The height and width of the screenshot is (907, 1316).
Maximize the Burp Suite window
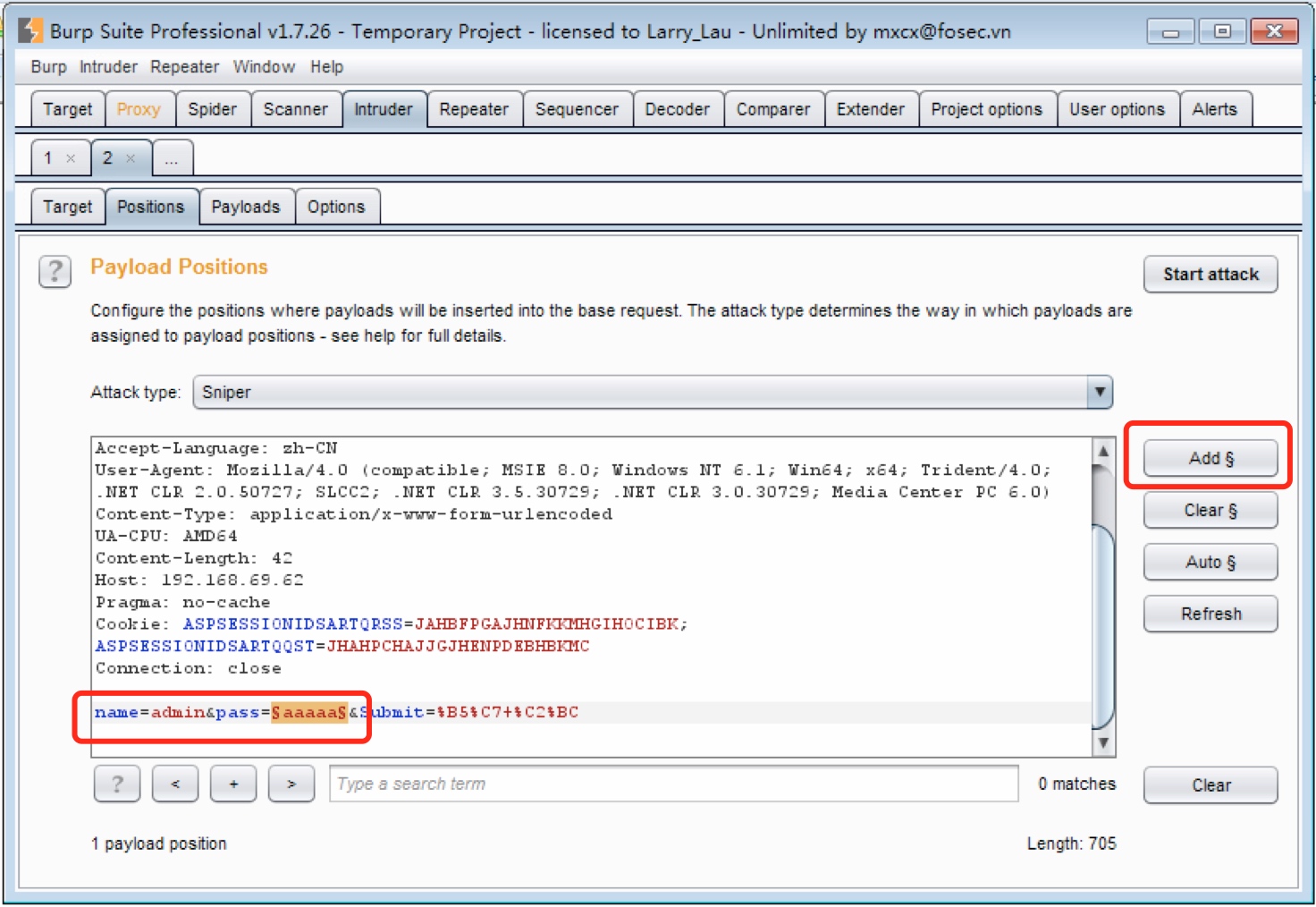coord(1222,31)
